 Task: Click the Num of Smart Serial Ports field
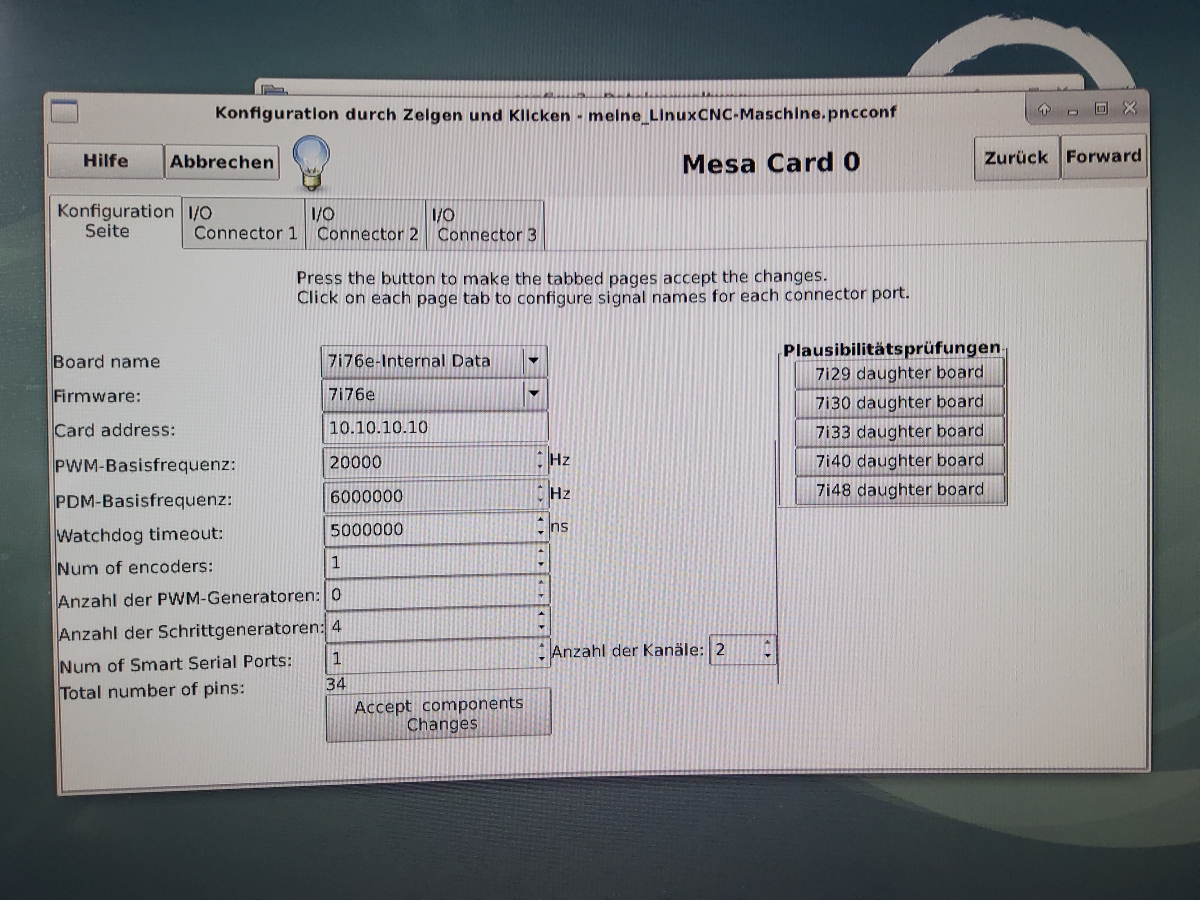click(x=431, y=657)
